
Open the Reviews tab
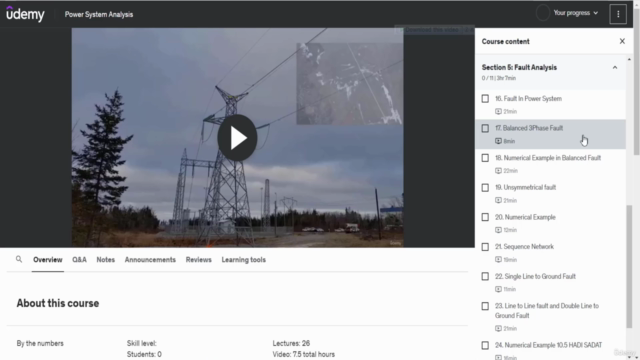[198, 260]
